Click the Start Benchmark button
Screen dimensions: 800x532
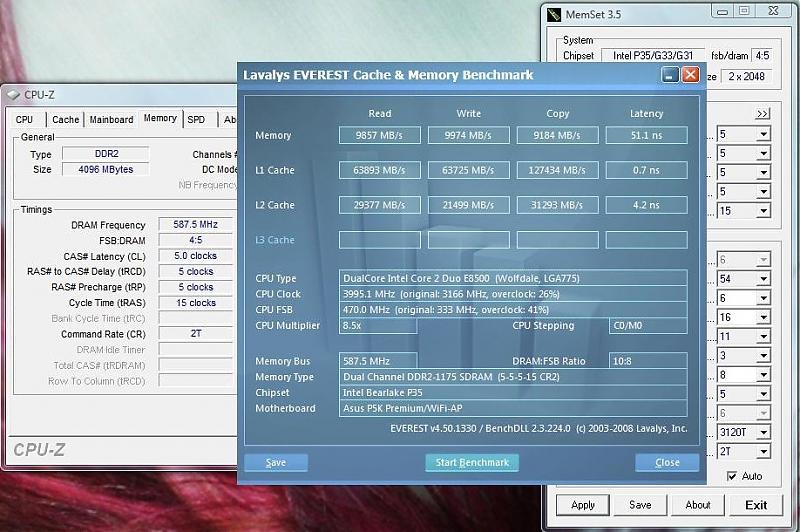472,463
